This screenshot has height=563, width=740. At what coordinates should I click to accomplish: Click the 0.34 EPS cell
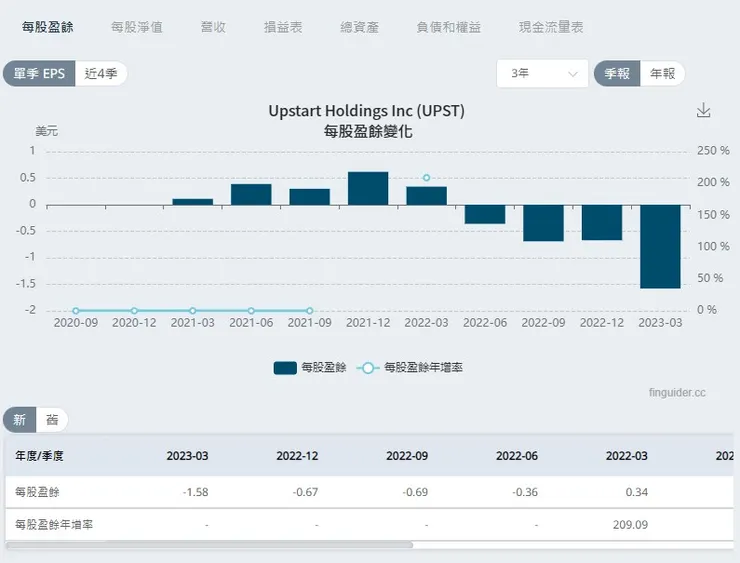click(x=637, y=492)
